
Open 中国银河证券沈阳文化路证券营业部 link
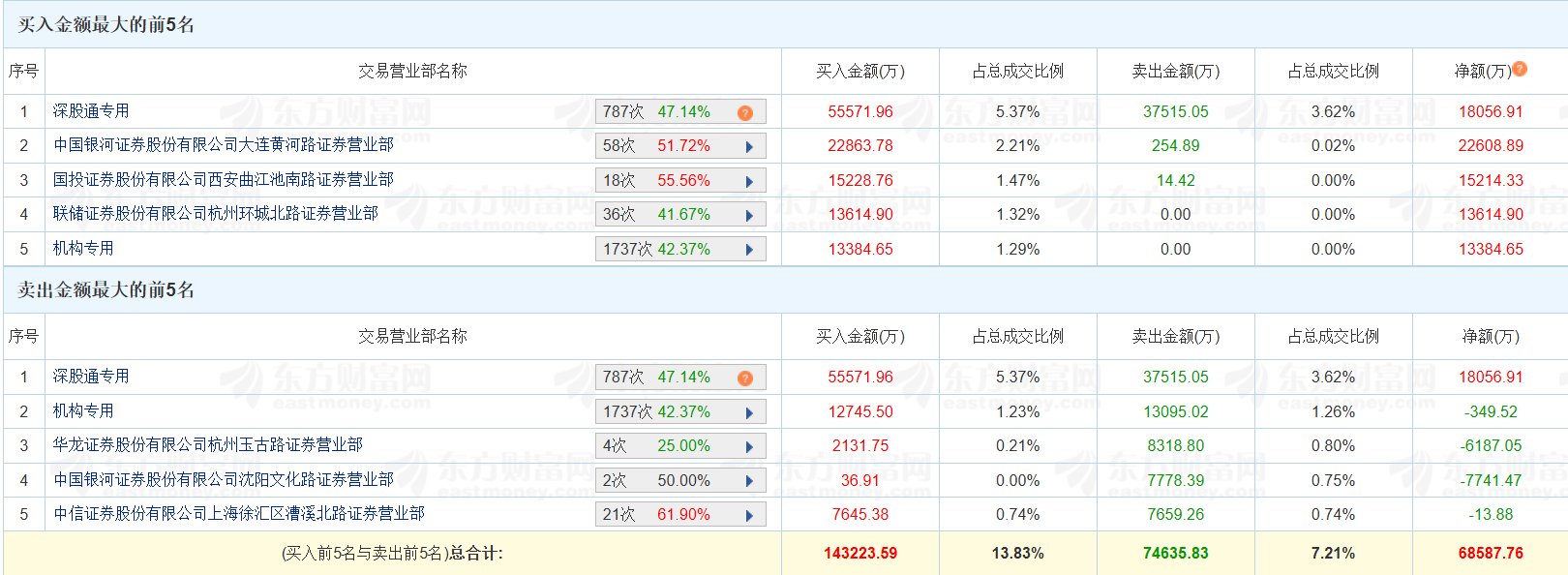(224, 480)
